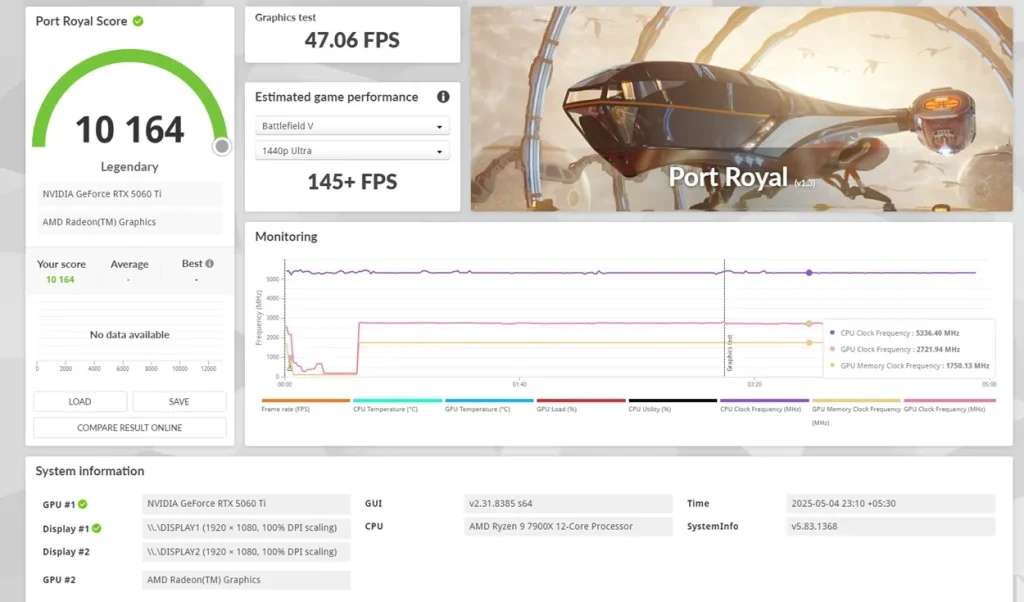Click the pink GPU clock graph data point
Viewport: 1024px width, 602px height.
(x=809, y=323)
